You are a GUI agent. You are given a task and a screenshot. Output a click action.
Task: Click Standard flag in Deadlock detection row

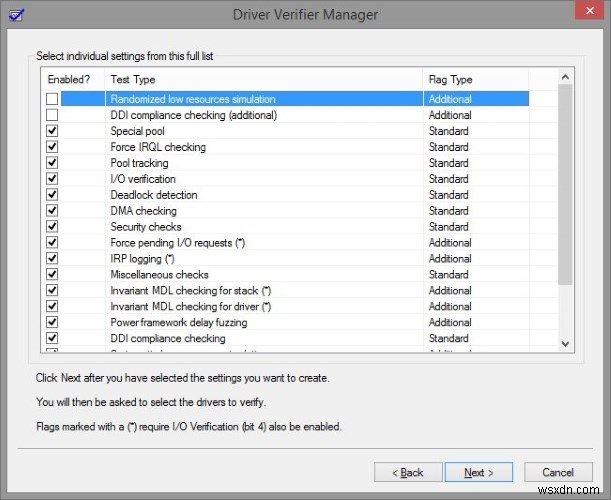pos(449,195)
